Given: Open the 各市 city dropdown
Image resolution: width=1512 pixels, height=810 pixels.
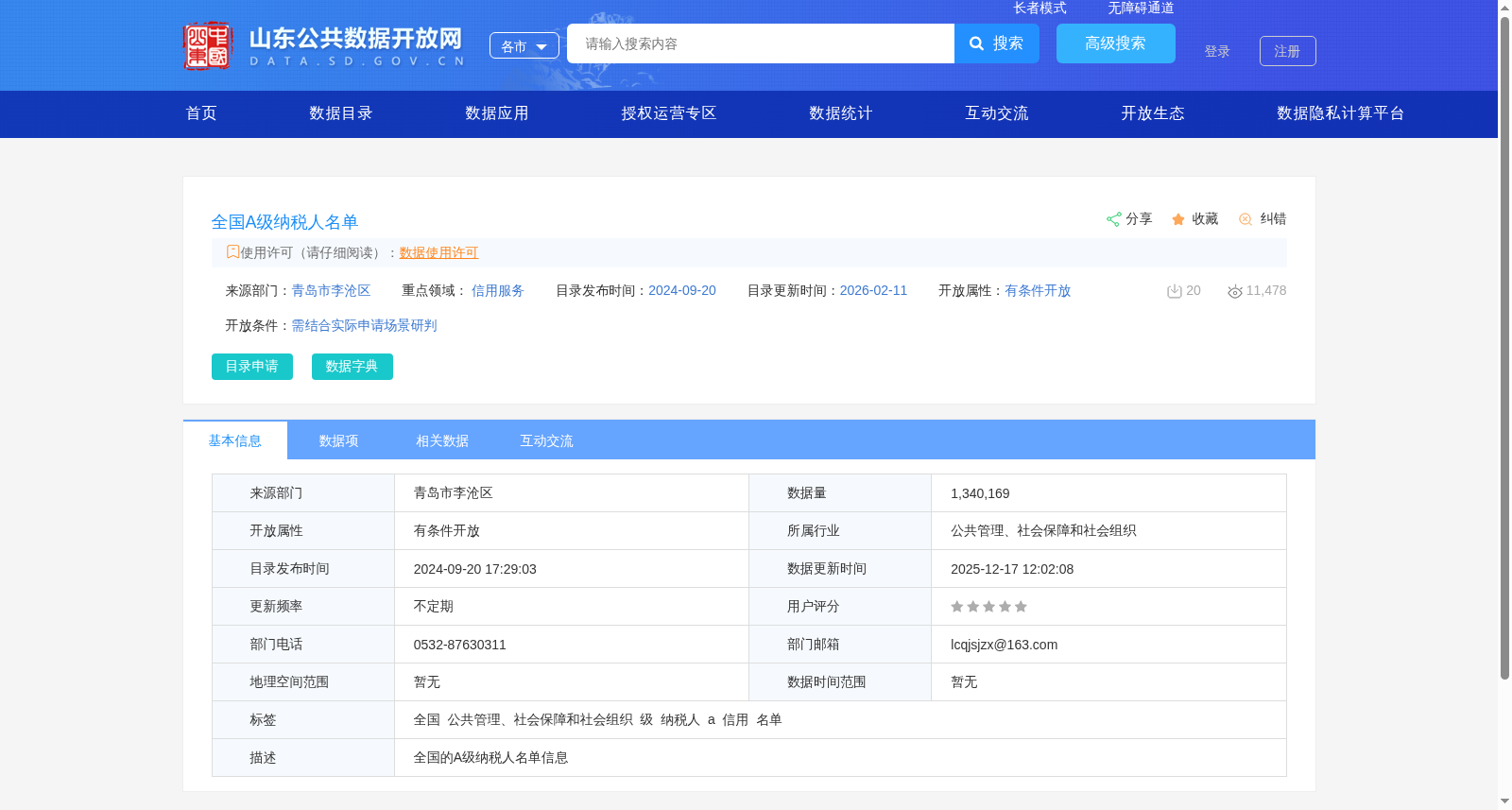Looking at the screenshot, I should pos(524,45).
